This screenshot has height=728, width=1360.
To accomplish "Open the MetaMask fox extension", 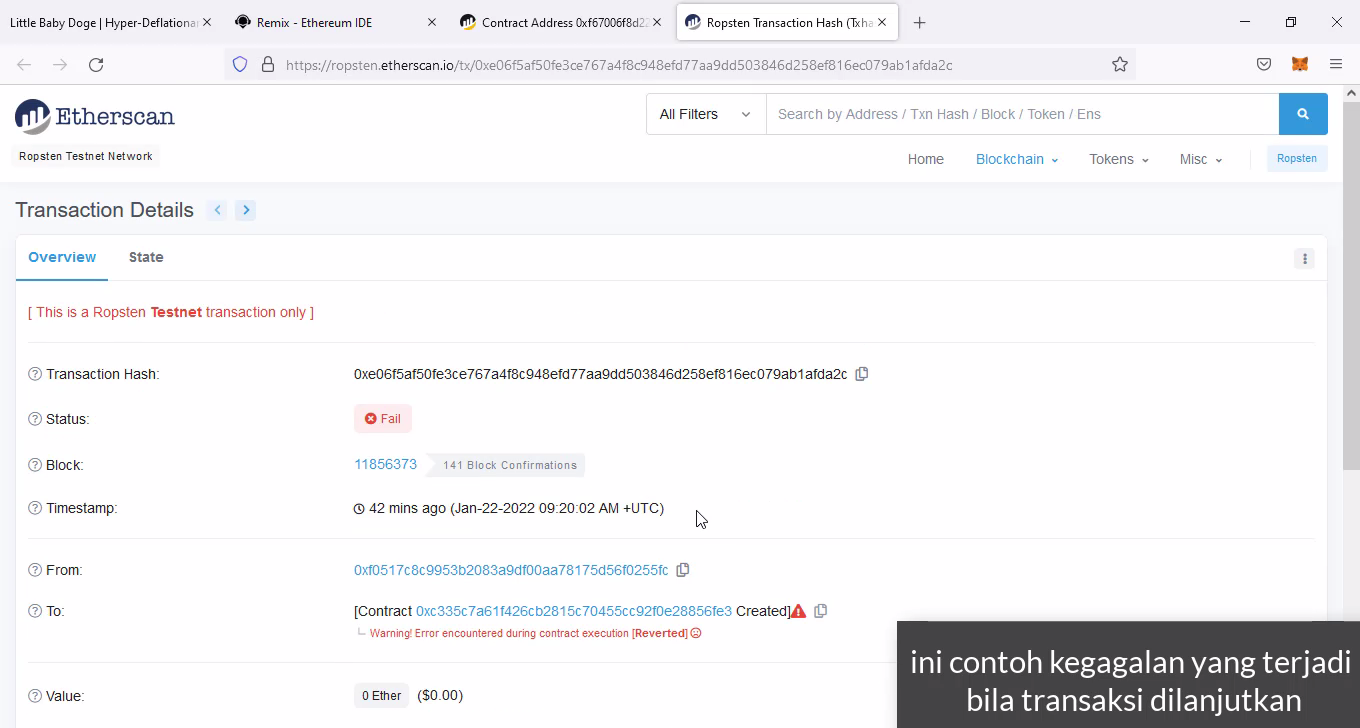I will 1299,64.
